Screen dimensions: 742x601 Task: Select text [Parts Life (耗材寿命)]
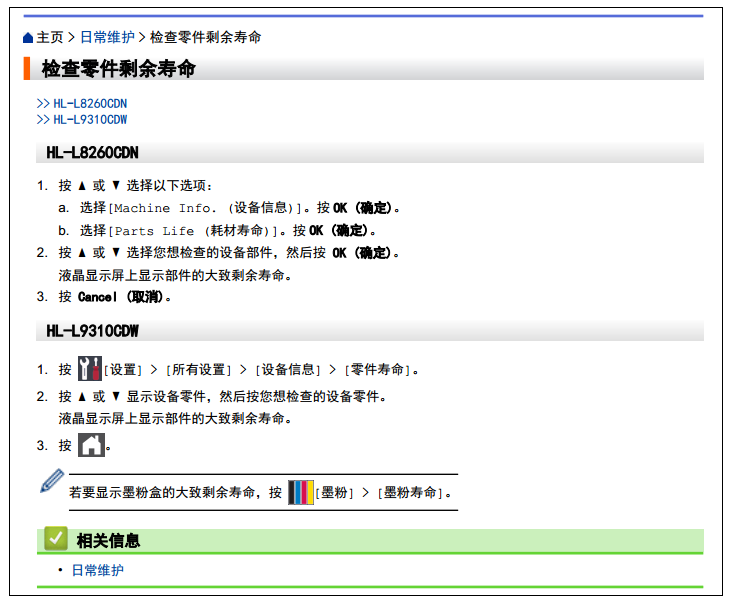[x=194, y=230]
